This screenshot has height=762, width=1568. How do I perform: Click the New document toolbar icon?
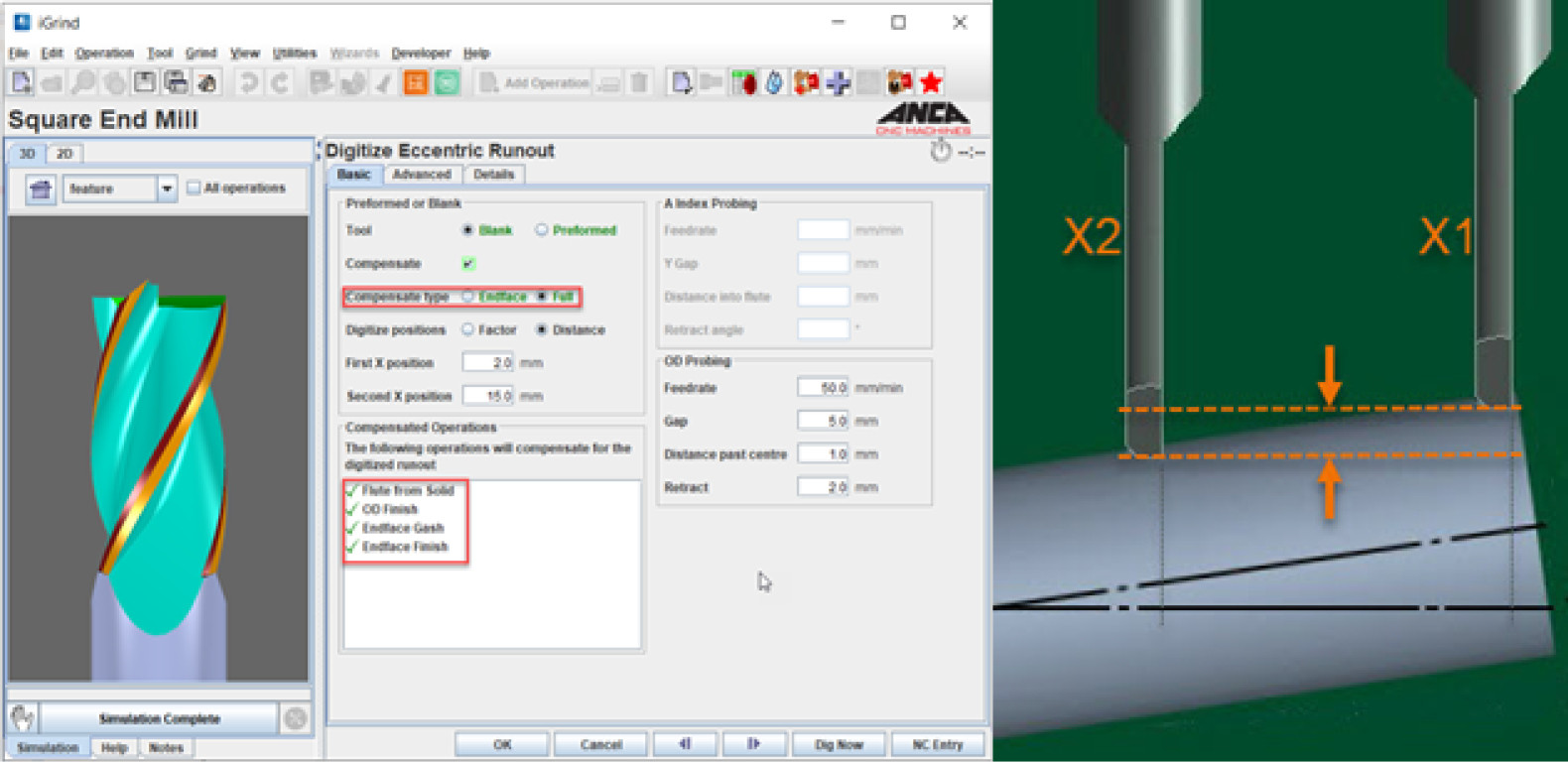[22, 82]
